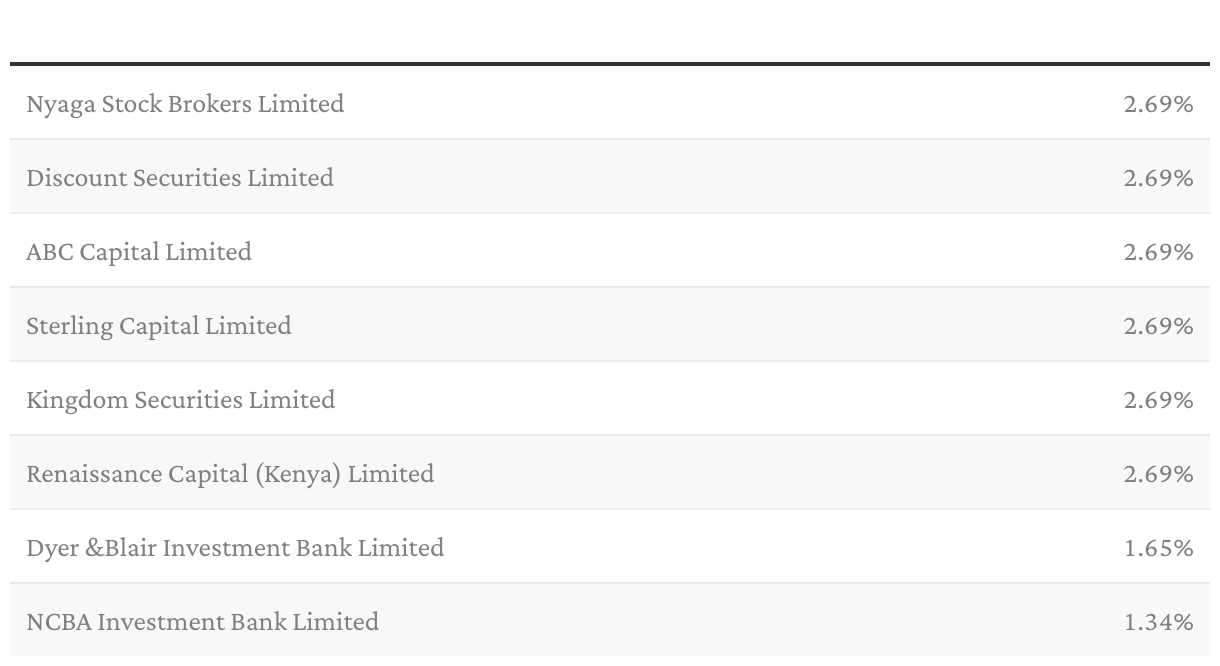This screenshot has height=666, width=1220.
Task: Select Sterling Capital Limited company name
Action: (159, 326)
